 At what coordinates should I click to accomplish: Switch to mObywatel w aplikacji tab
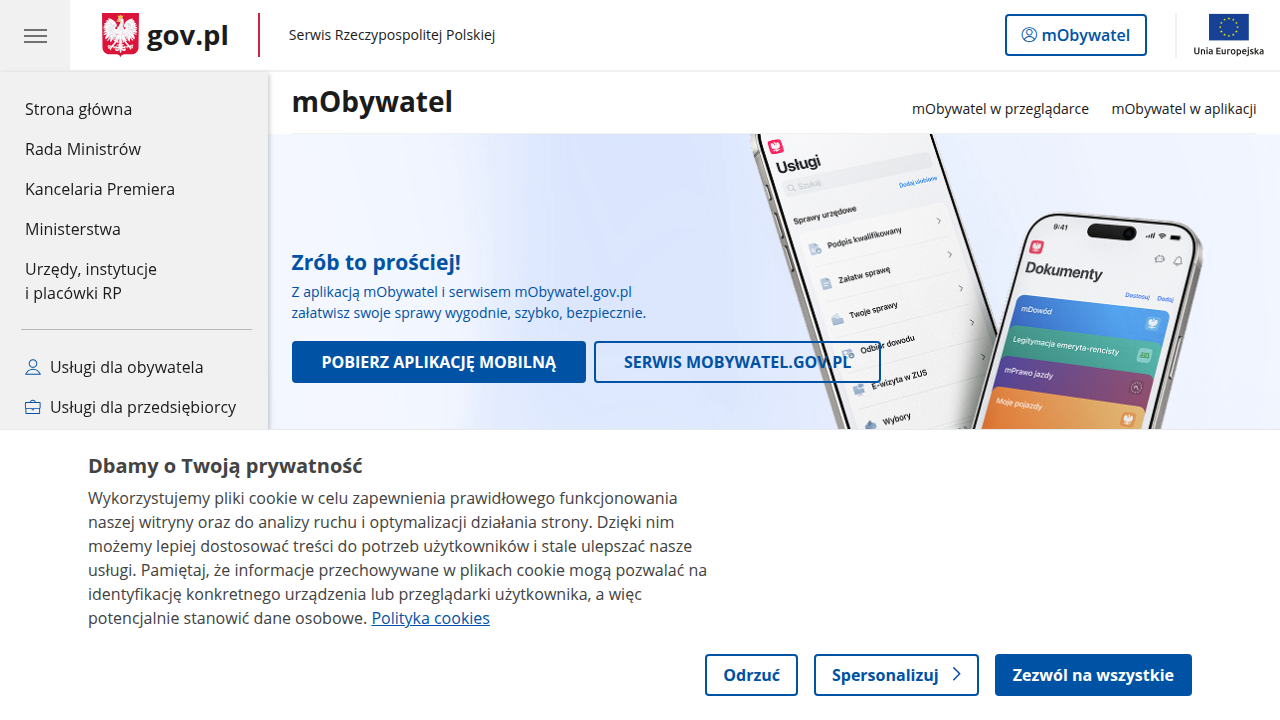[1184, 109]
